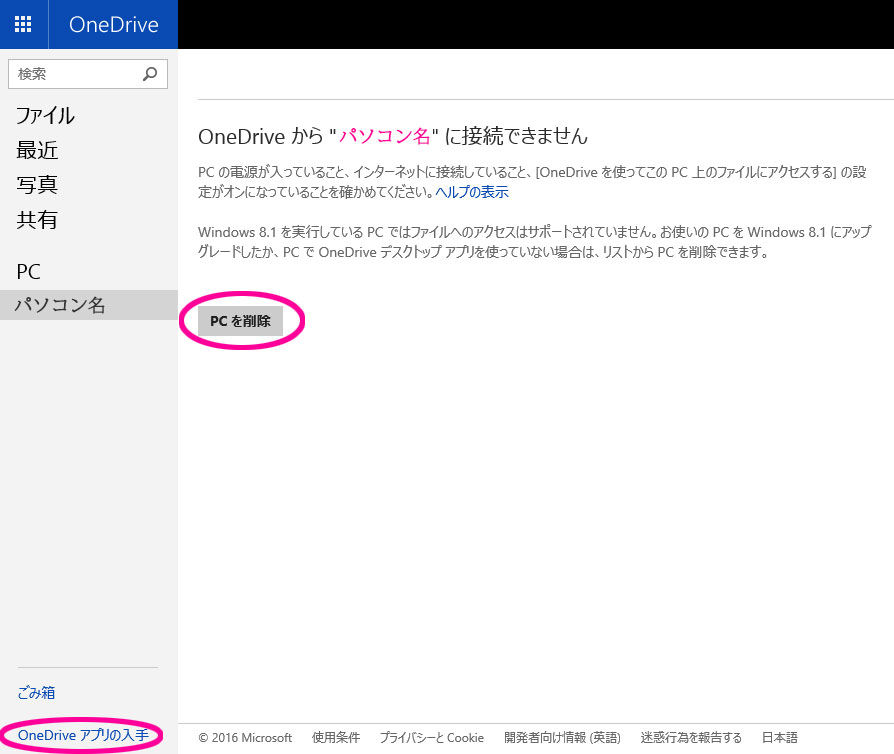The image size is (894, 754).
Task: Open the ごみ箱 (Recycle Bin)
Action: (x=37, y=692)
